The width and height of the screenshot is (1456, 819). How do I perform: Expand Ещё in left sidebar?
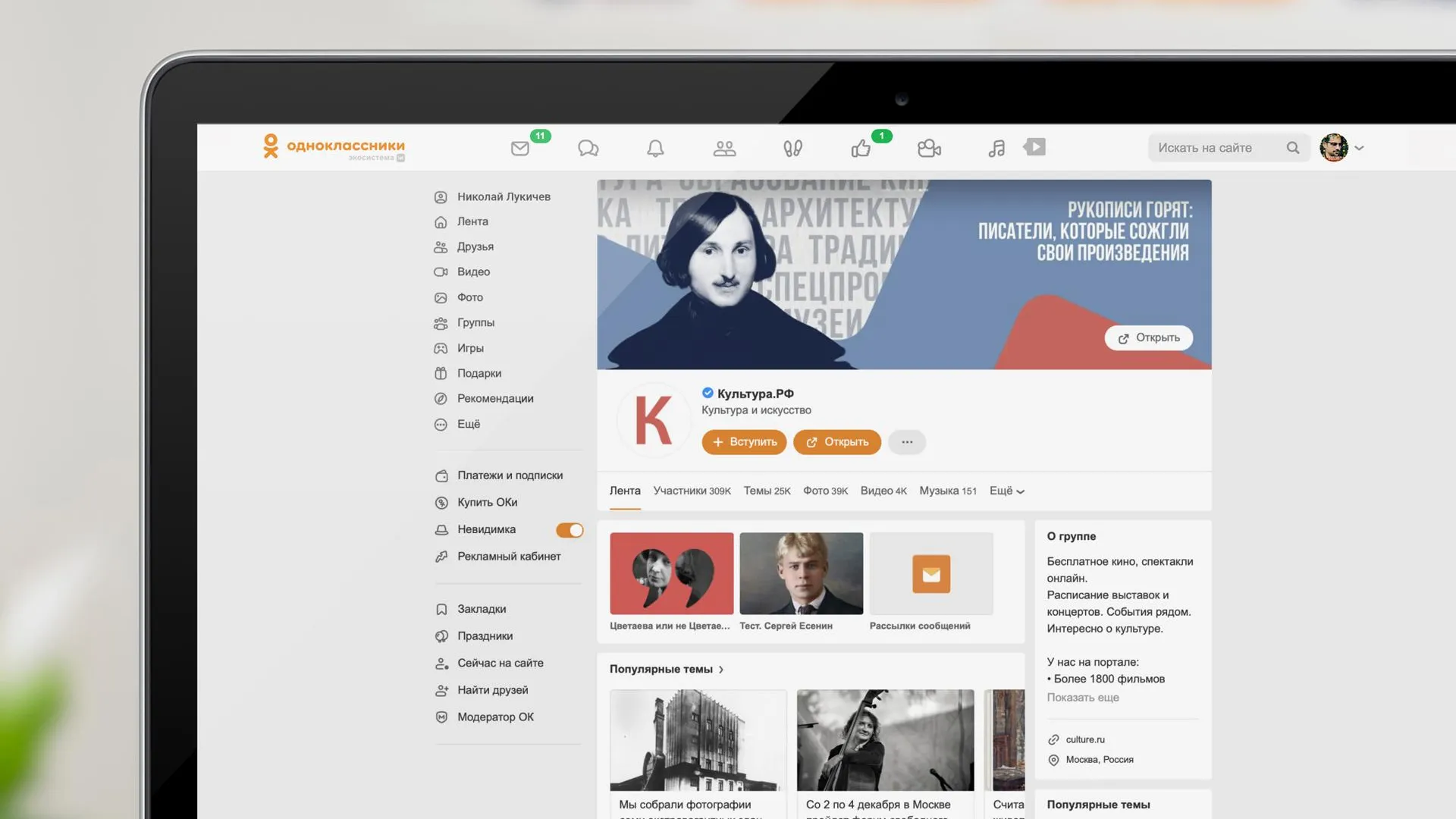[x=458, y=425]
